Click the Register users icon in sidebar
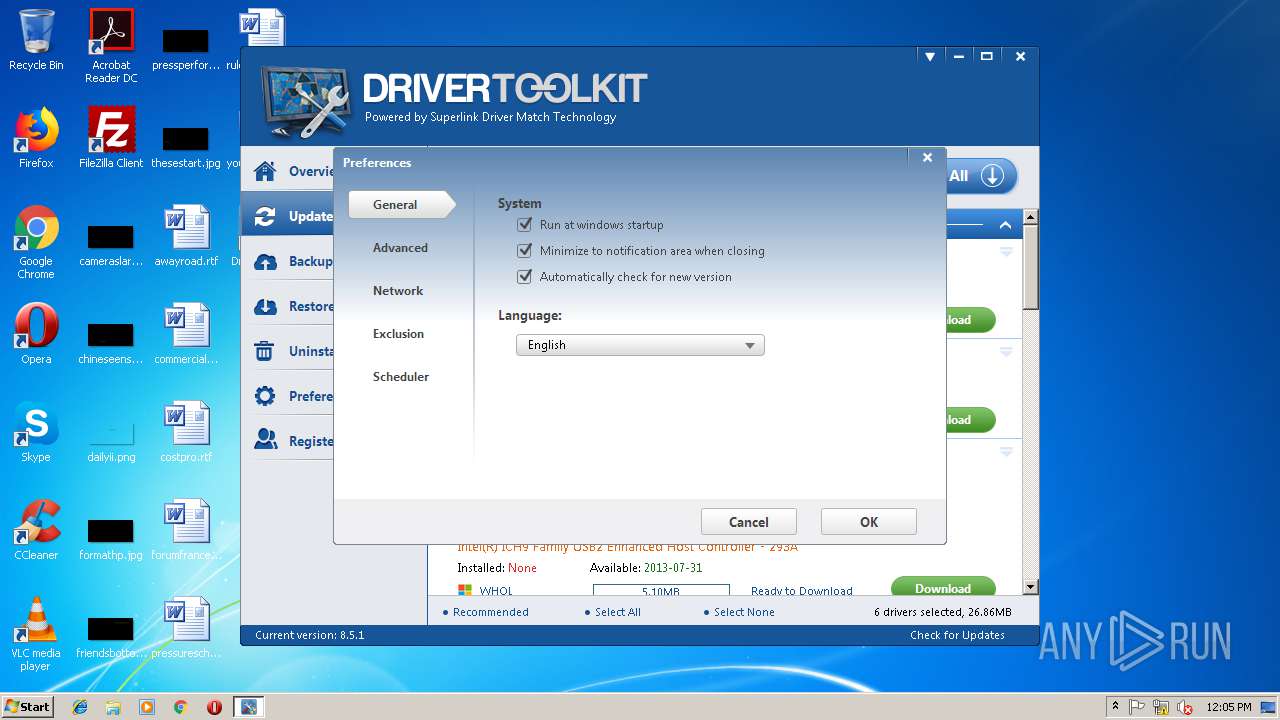Viewport: 1280px width, 720px height. pyautogui.click(x=265, y=441)
